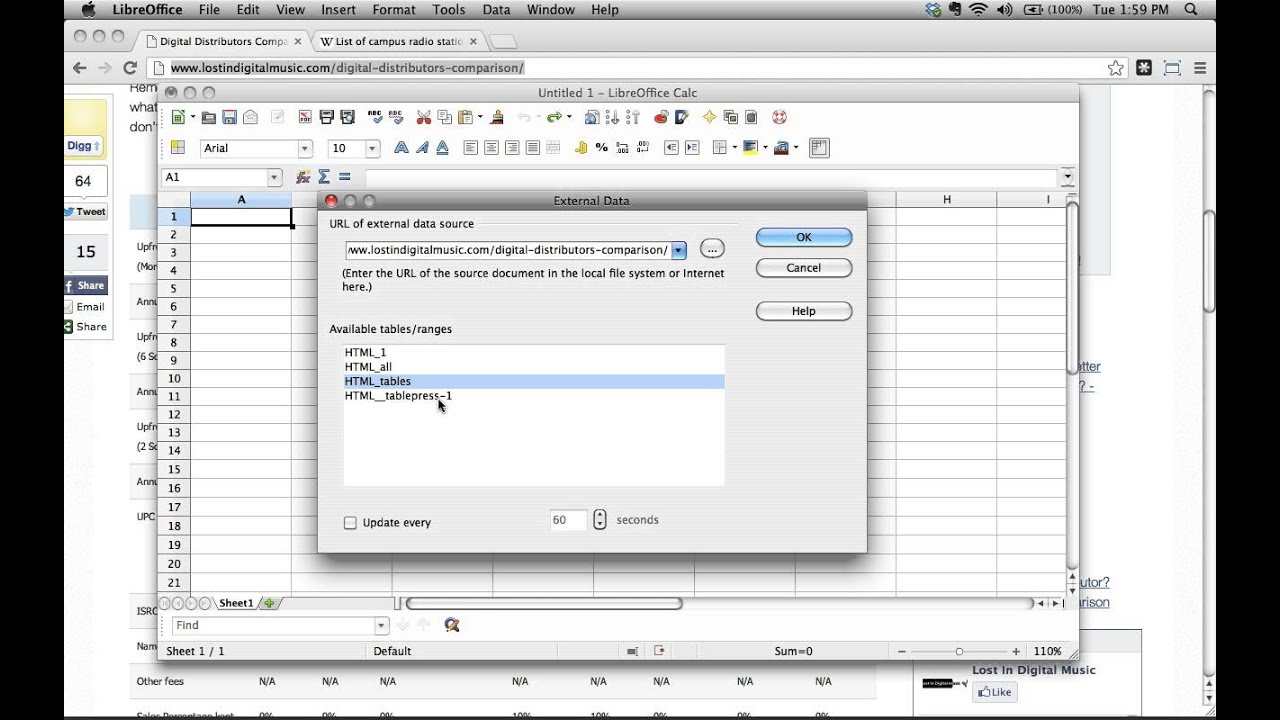Save the document with floppy disk icon
The image size is (1280, 720).
click(229, 117)
